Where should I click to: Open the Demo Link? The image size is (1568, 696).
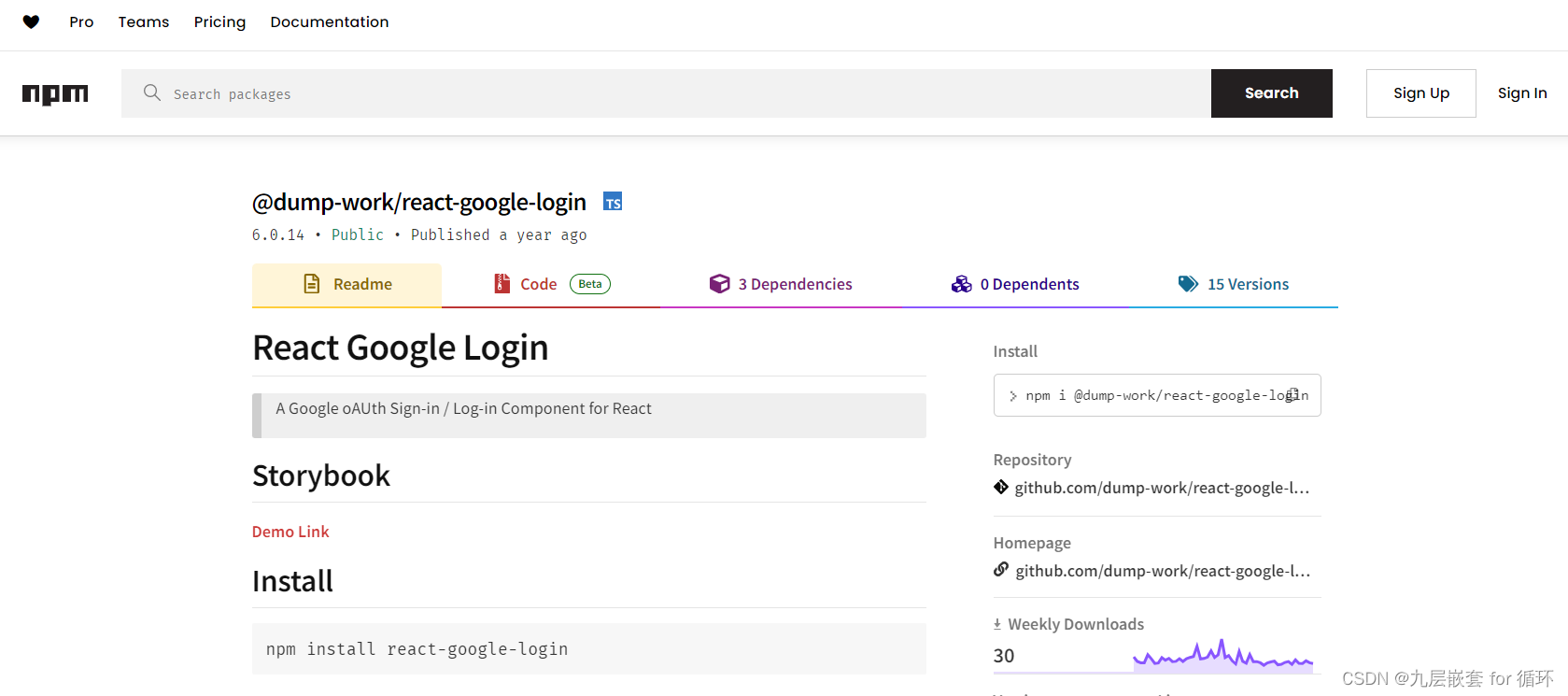click(290, 532)
